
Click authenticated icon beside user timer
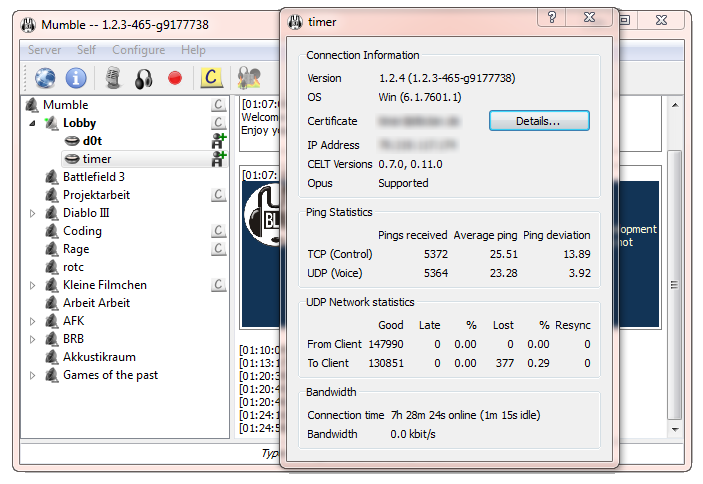click(x=219, y=159)
